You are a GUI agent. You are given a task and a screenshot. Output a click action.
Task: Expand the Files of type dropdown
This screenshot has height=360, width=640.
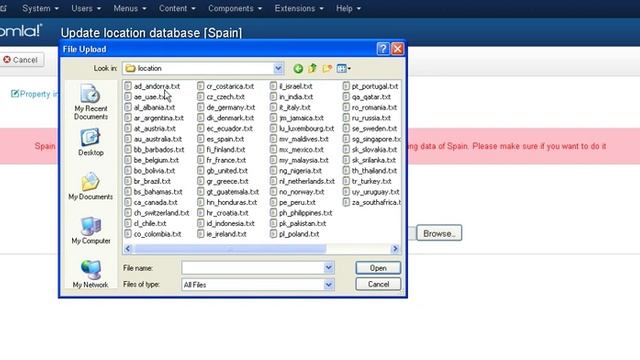click(329, 284)
